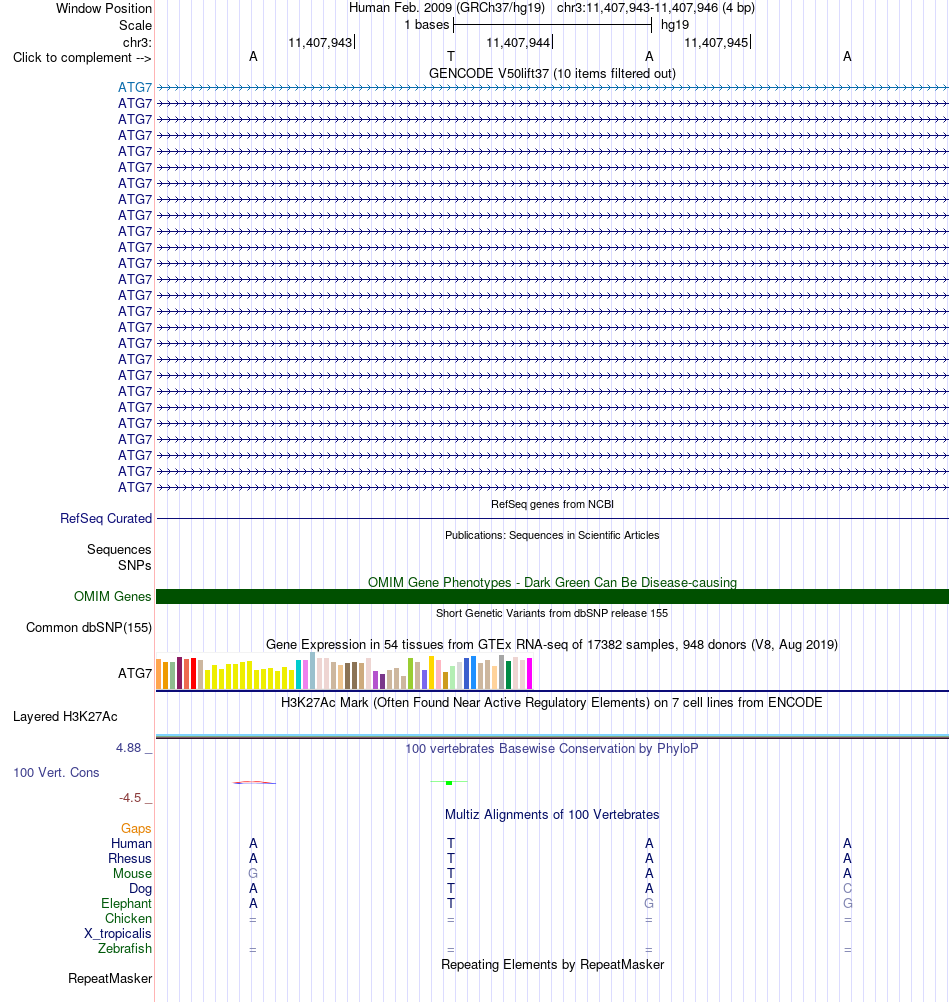Screen dimensions: 950x1002
Task: Select the Scale track label
Action: coord(135,26)
